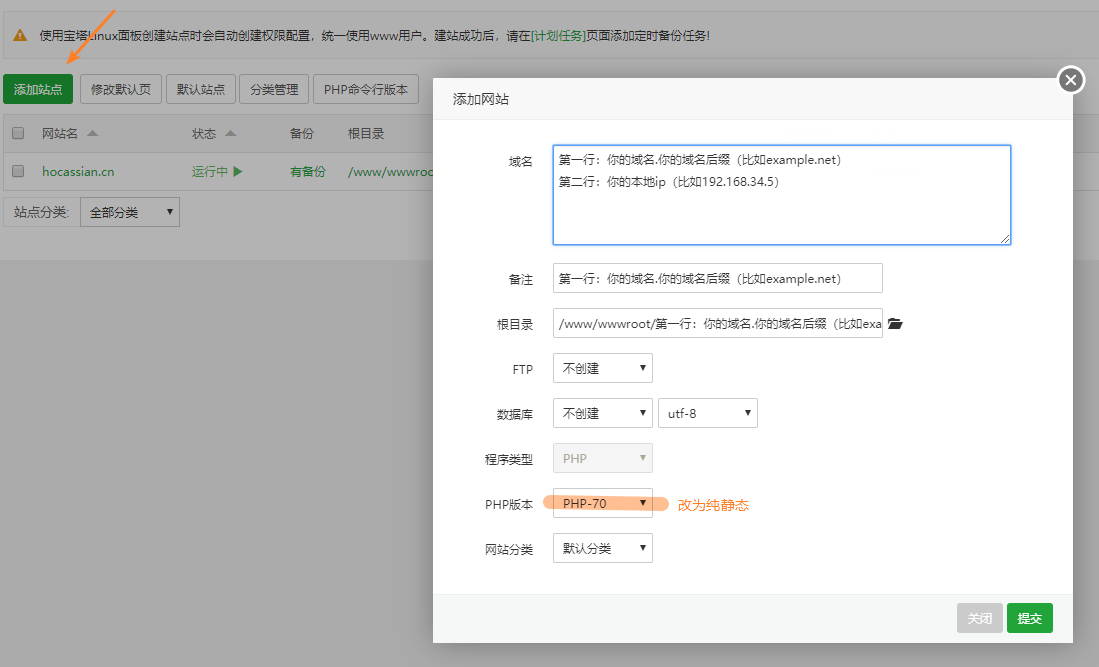Image resolution: width=1099 pixels, height=667 pixels.
Task: Open the folder browser beside 根目录 field
Action: [894, 322]
